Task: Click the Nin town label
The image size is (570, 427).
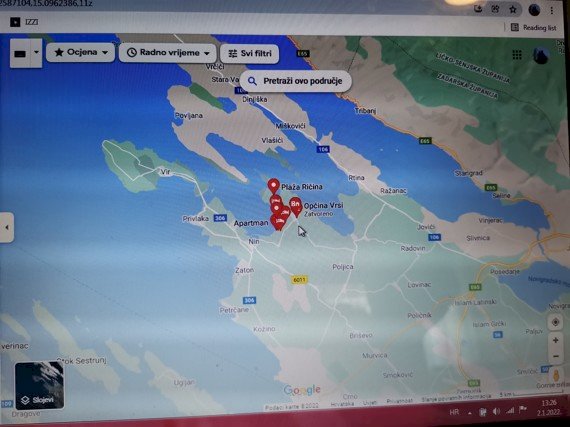Action: tap(254, 241)
